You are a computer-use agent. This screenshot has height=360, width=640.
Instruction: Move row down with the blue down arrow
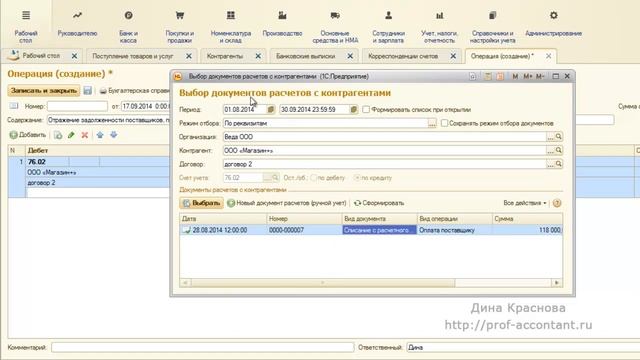[113, 135]
